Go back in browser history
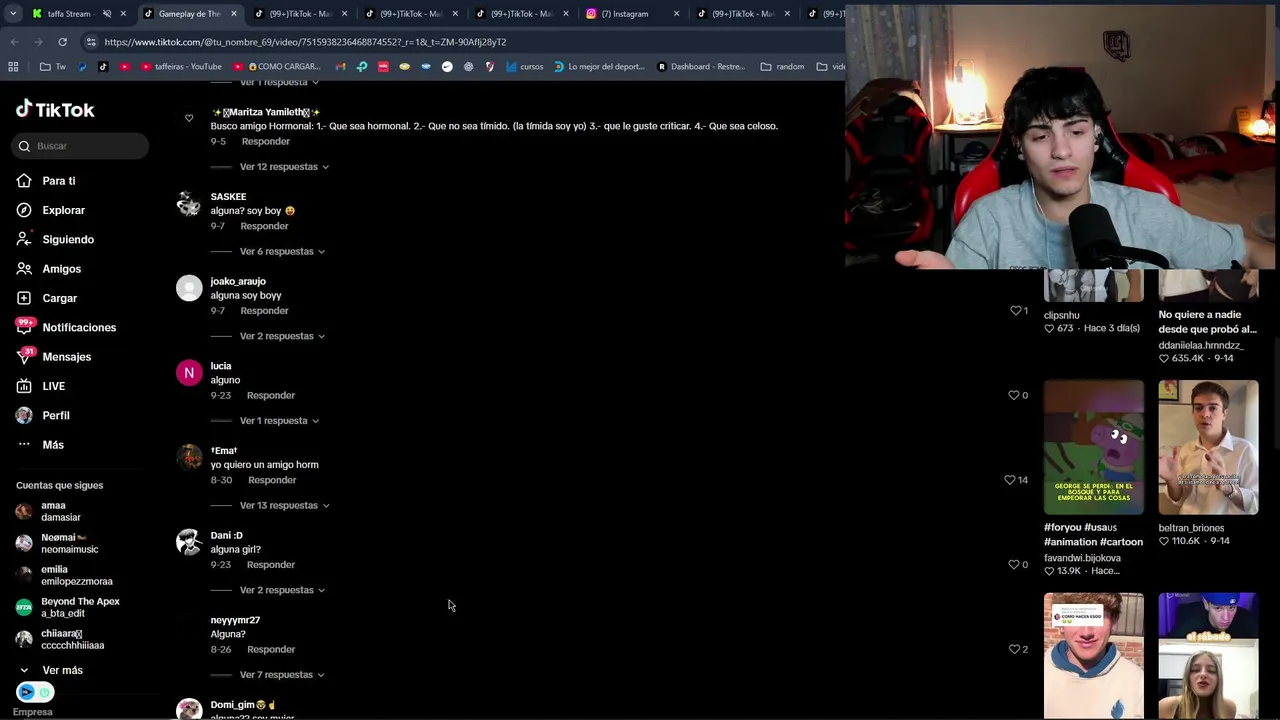The width and height of the screenshot is (1280, 720). 14,42
